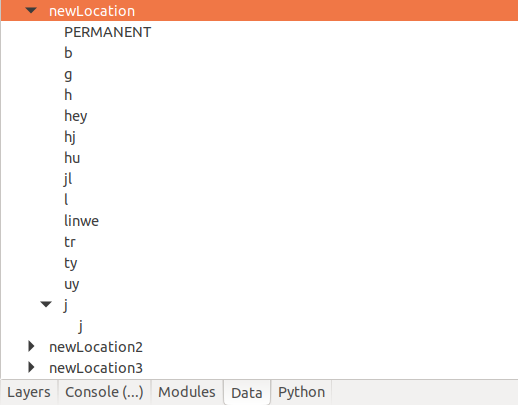The image size is (518, 405).
Task: Select the jl mapset item
Action: coord(68,179)
